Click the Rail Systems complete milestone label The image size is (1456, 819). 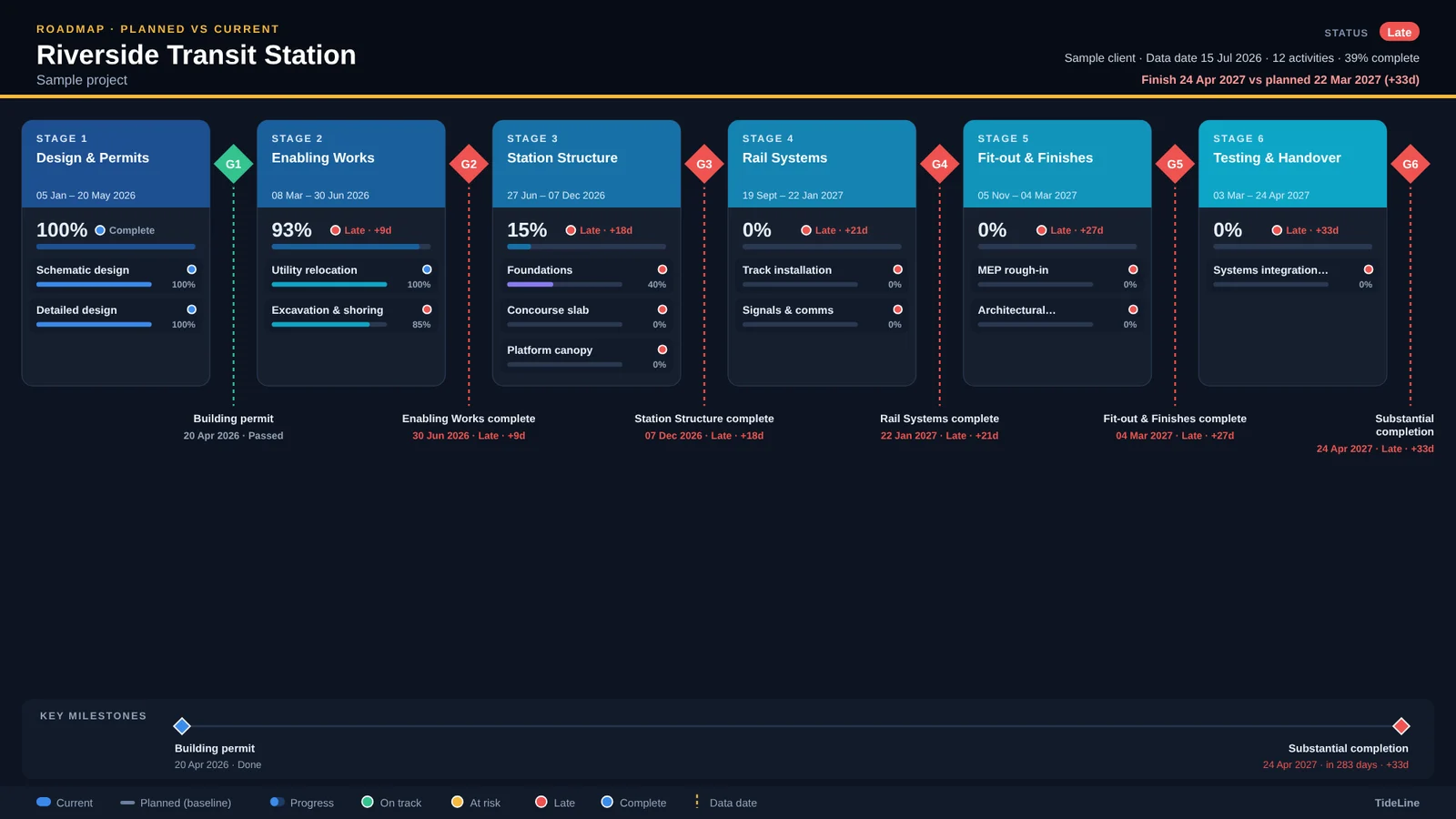939,419
